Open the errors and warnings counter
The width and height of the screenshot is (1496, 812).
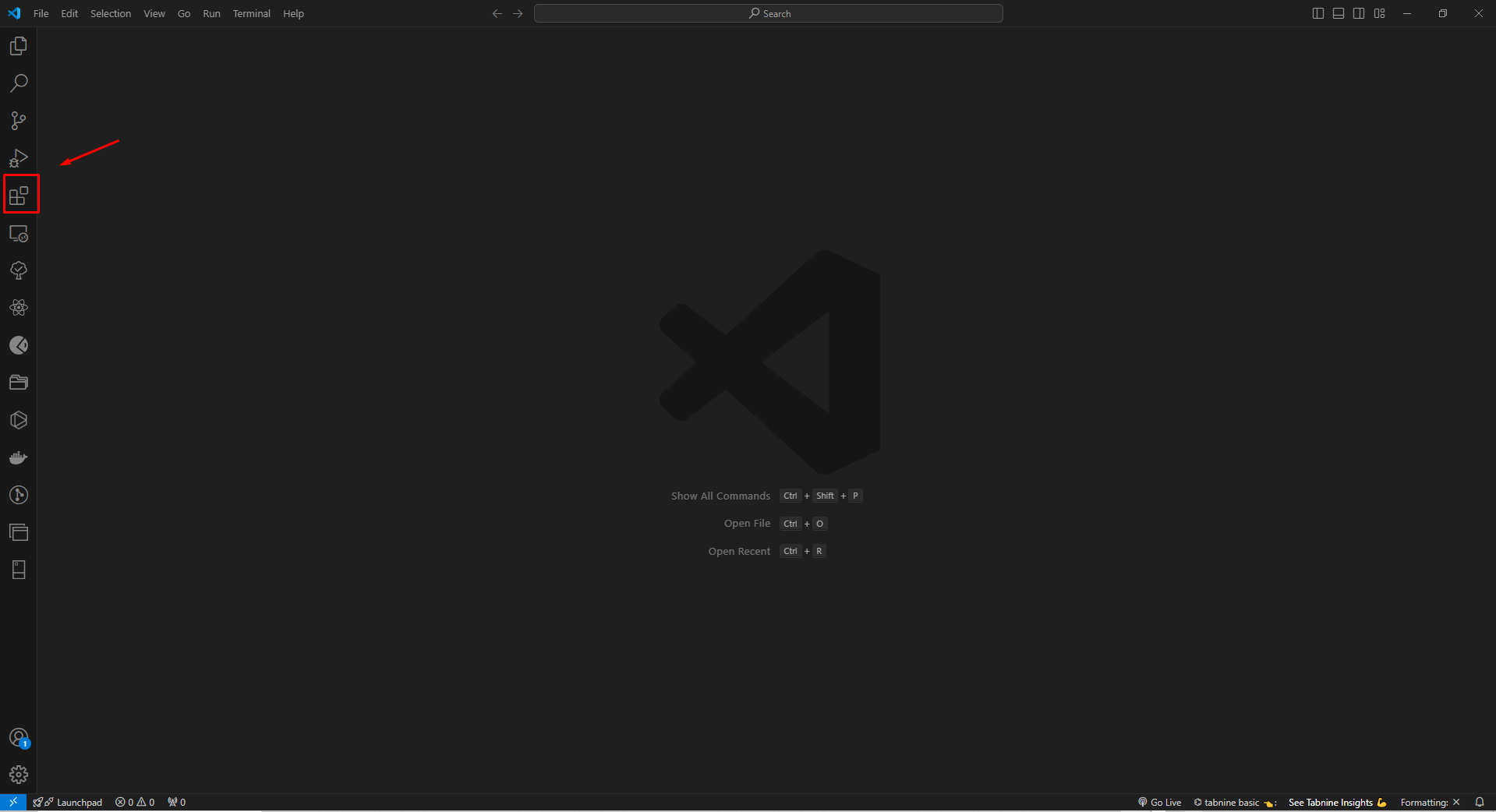pyautogui.click(x=135, y=802)
